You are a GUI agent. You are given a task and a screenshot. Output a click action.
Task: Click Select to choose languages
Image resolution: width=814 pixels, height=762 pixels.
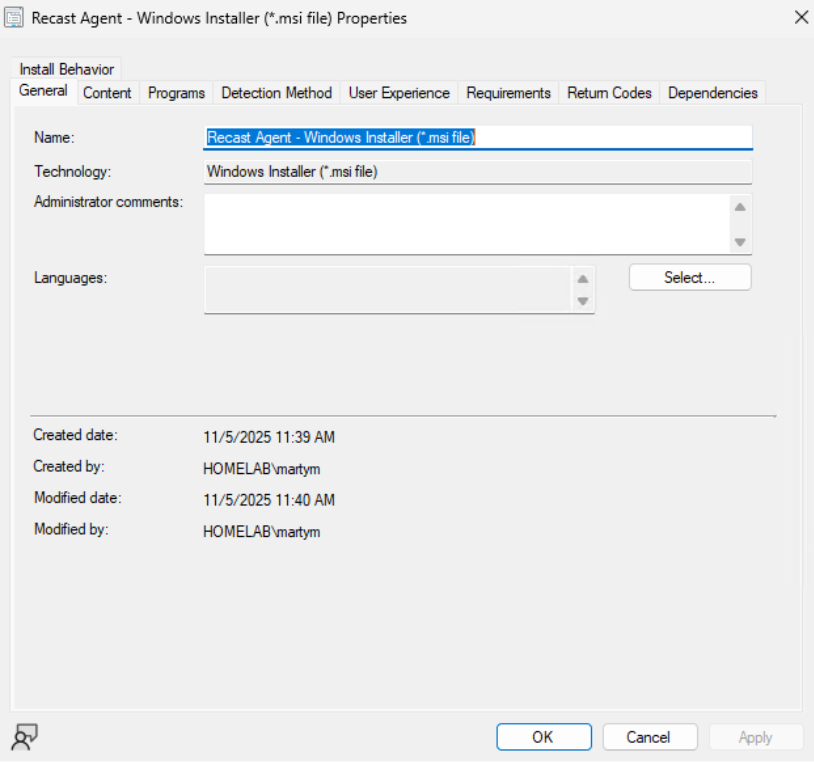click(x=689, y=277)
